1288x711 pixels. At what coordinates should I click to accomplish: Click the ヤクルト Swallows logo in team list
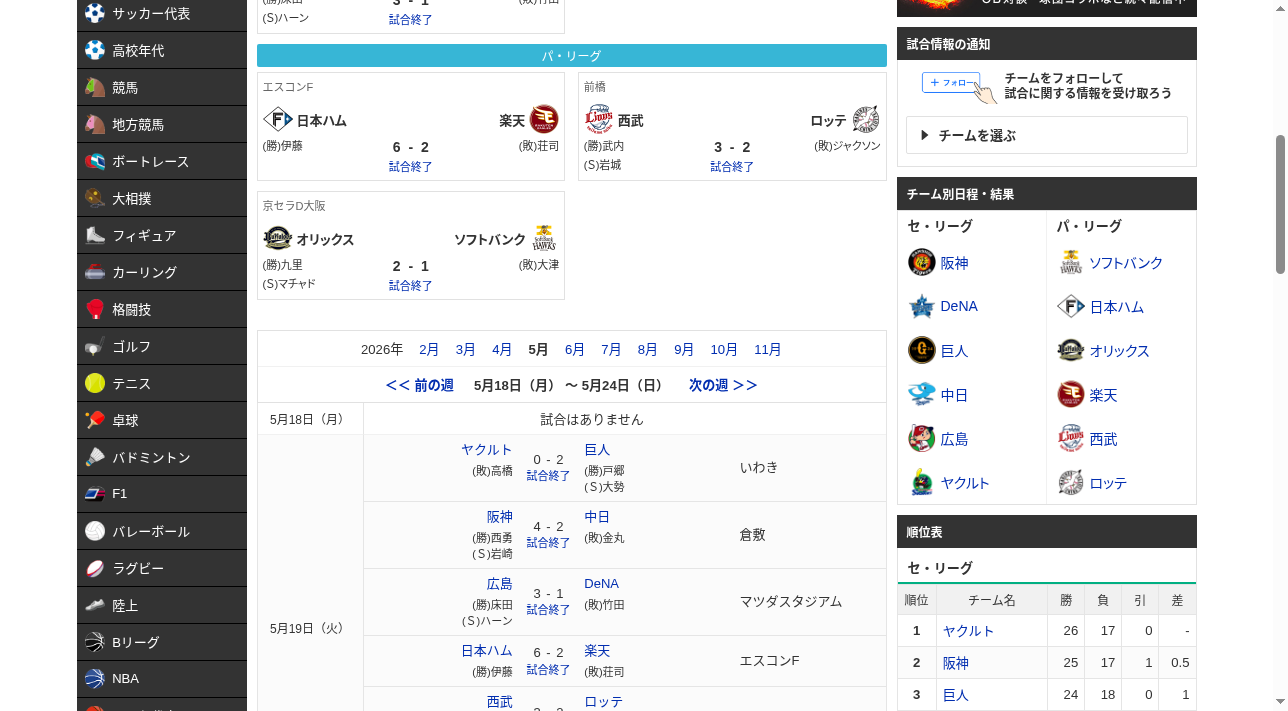(x=921, y=482)
